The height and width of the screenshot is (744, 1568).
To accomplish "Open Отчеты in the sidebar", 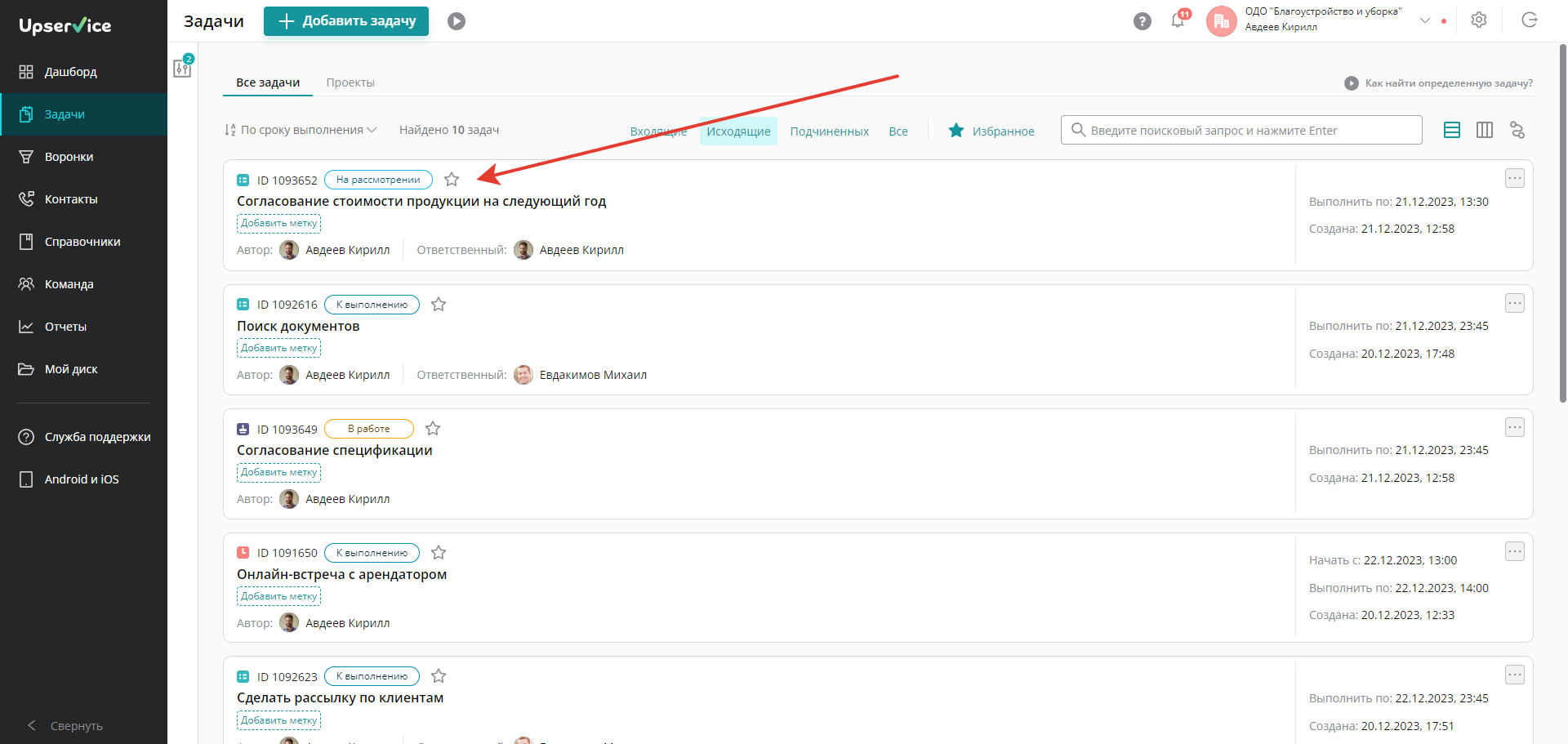I will [83, 327].
